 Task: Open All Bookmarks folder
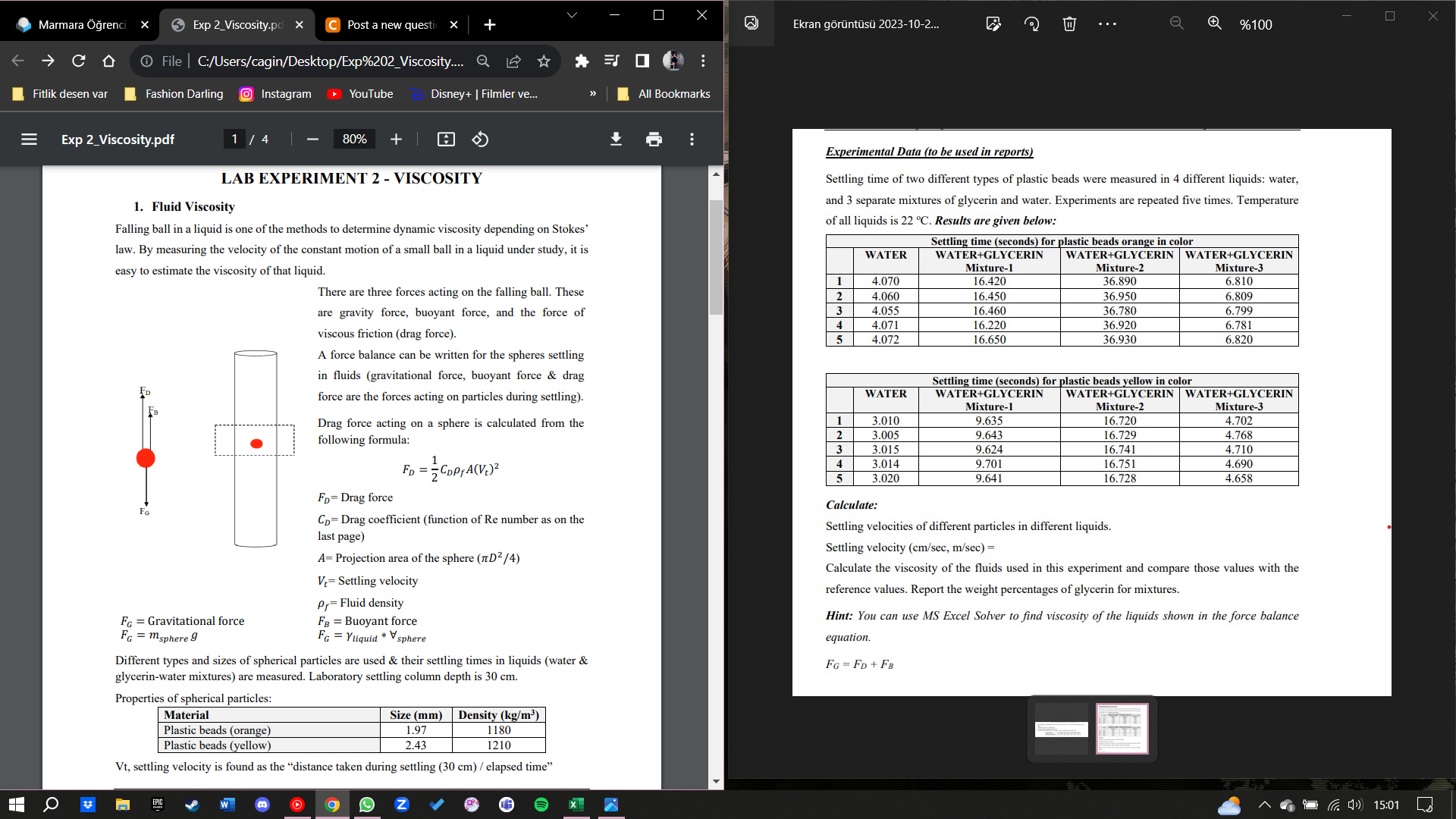pyautogui.click(x=664, y=93)
